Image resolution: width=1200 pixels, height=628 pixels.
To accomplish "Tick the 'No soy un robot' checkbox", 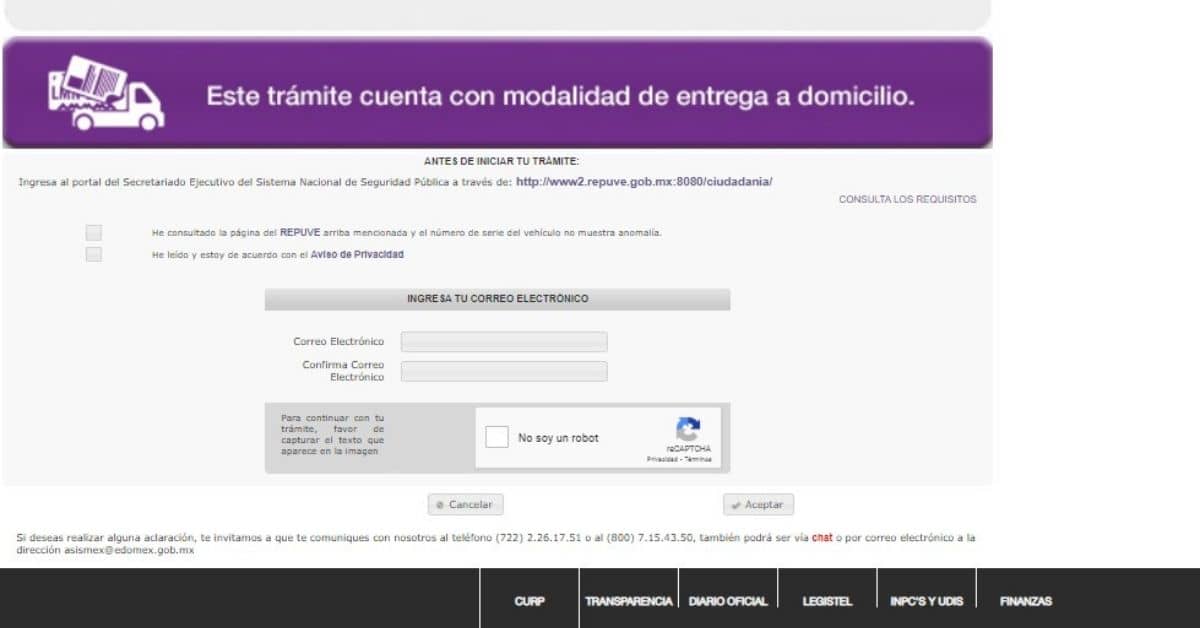I will [x=497, y=437].
